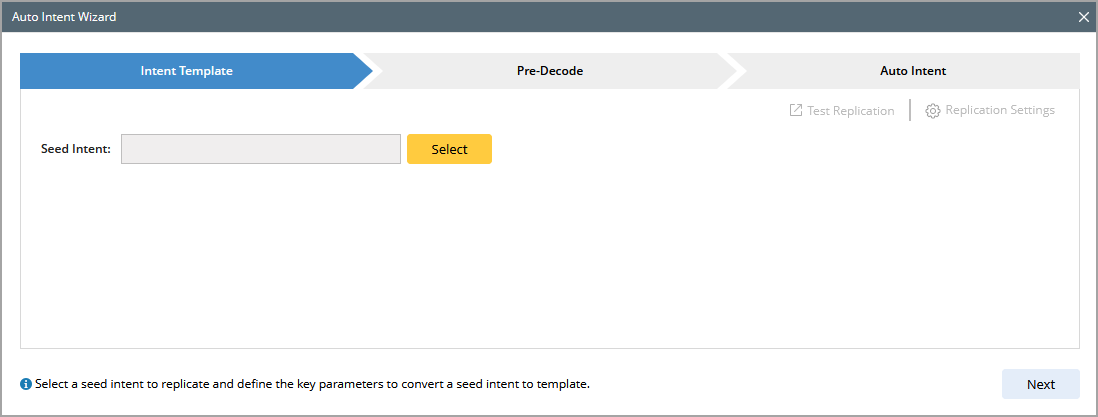This screenshot has width=1098, height=417.
Task: Jump to the Auto Intent step
Action: coord(912,71)
